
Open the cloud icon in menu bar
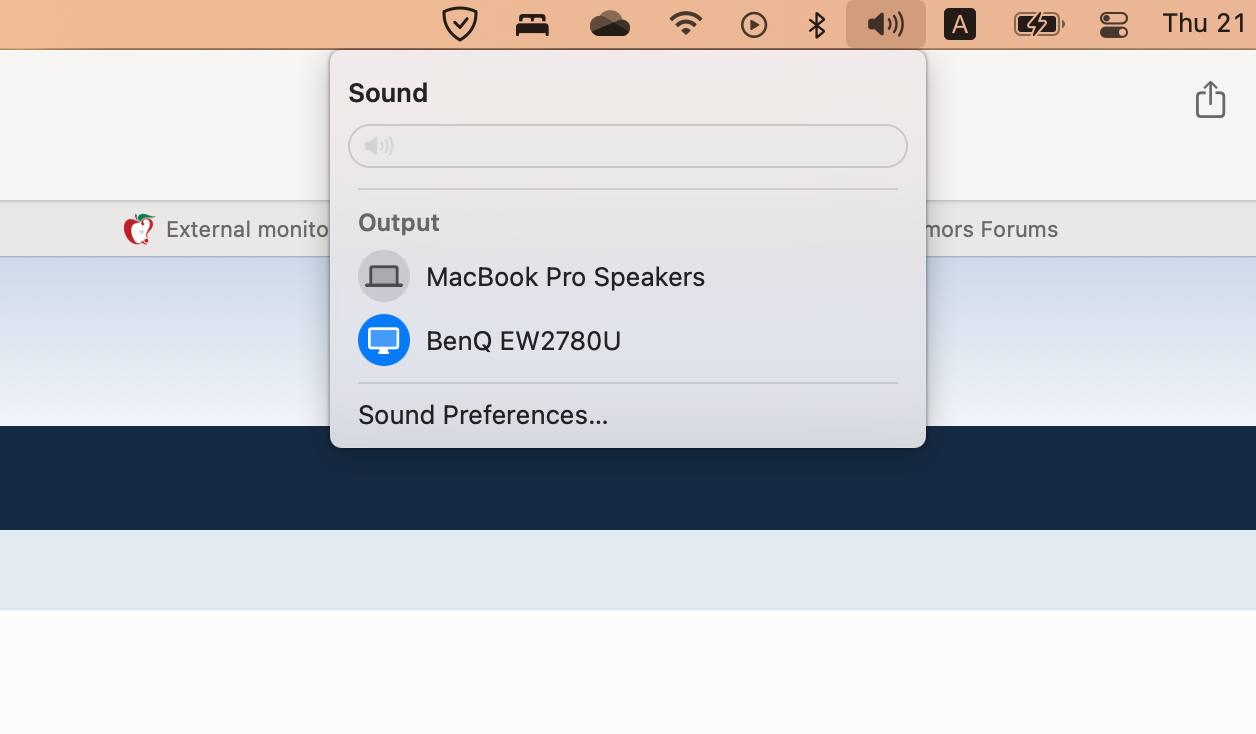(x=609, y=24)
